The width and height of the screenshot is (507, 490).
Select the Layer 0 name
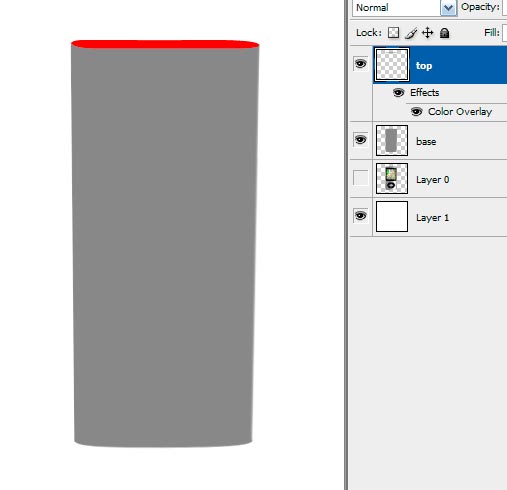(432, 180)
